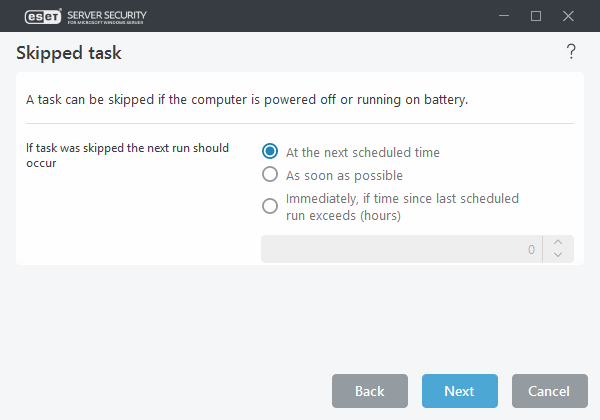Decrease hours with the down arrow

[558, 255]
